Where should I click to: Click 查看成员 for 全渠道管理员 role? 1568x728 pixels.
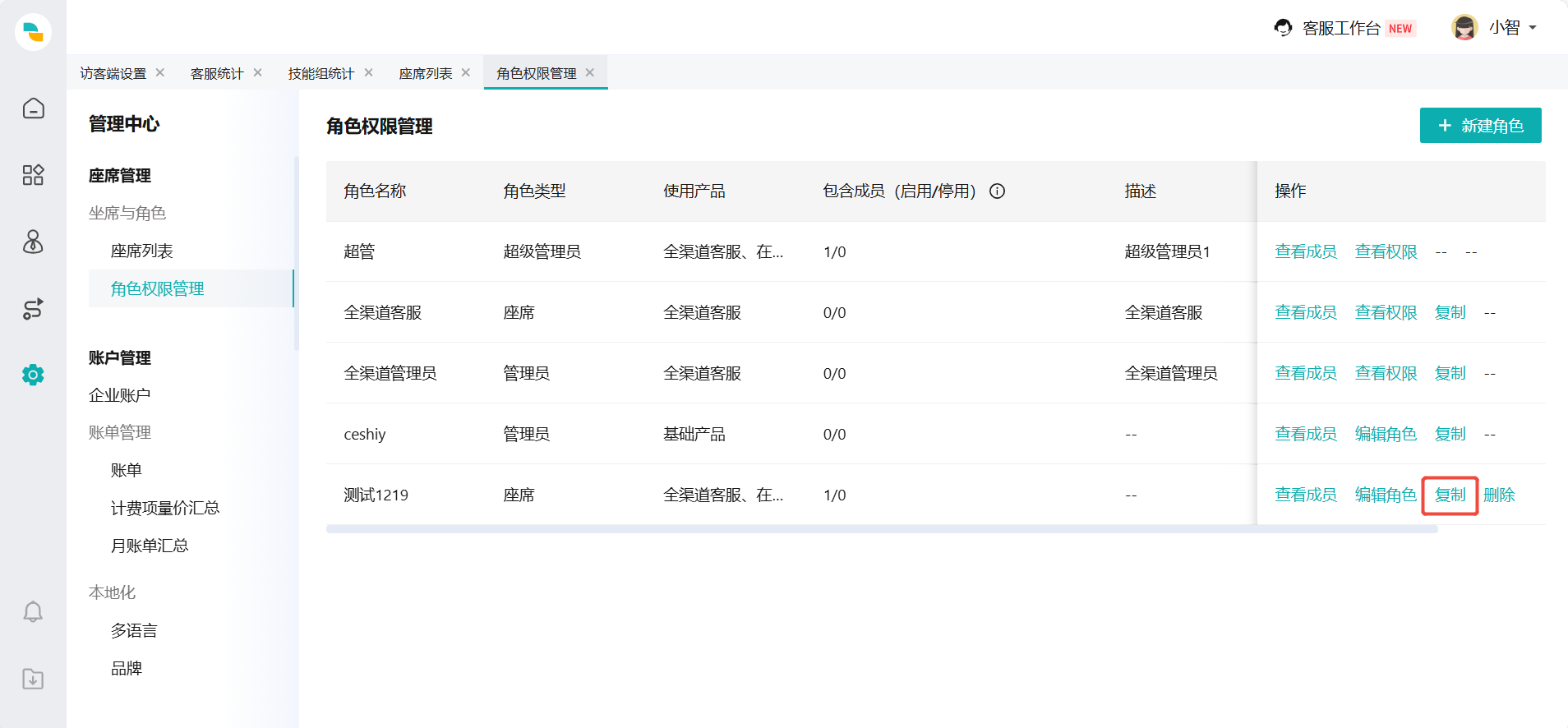click(x=1306, y=373)
